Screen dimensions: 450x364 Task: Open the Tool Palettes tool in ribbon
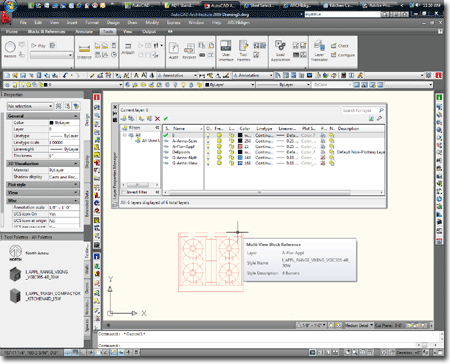[x=243, y=51]
